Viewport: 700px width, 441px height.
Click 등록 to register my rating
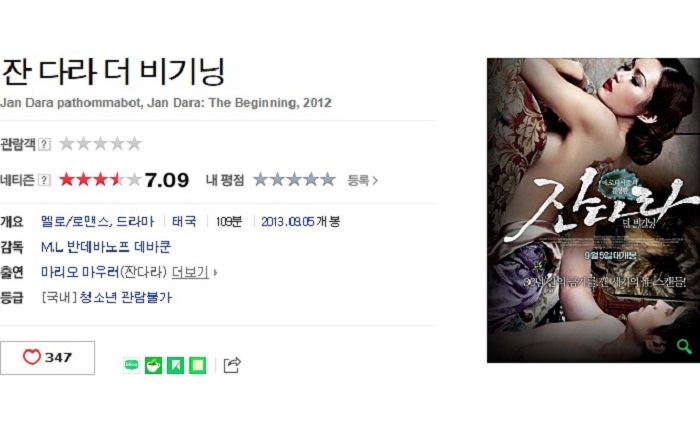(362, 180)
